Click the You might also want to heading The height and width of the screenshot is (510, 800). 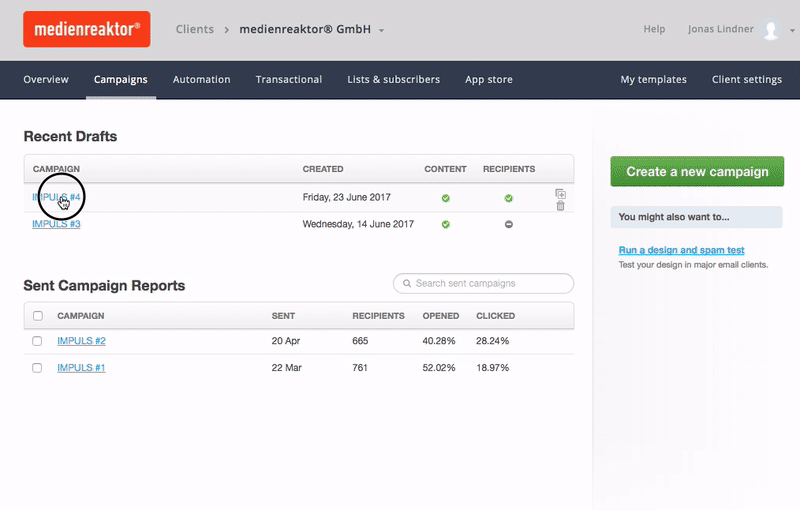pyautogui.click(x=673, y=217)
